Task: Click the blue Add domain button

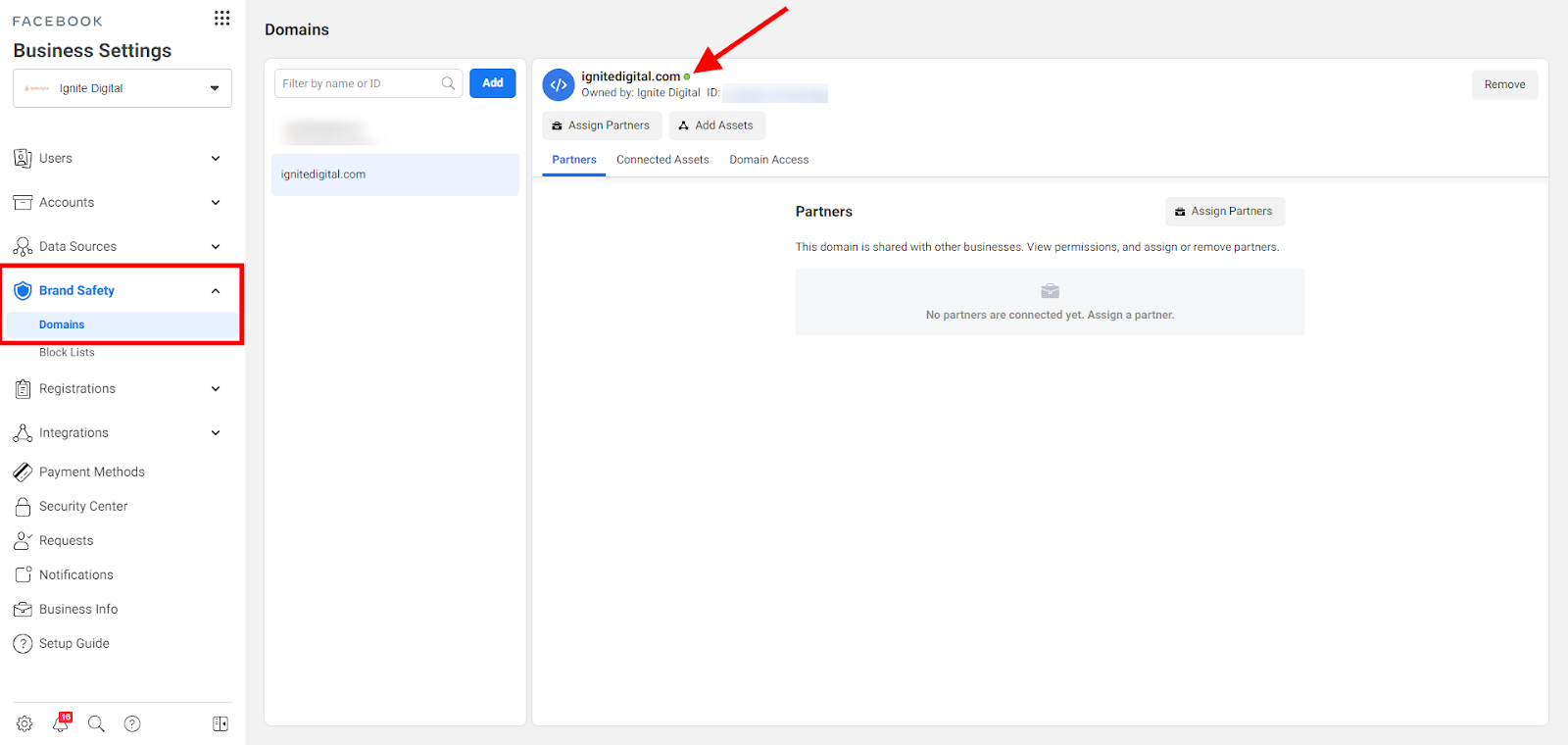Action: pyautogui.click(x=493, y=83)
